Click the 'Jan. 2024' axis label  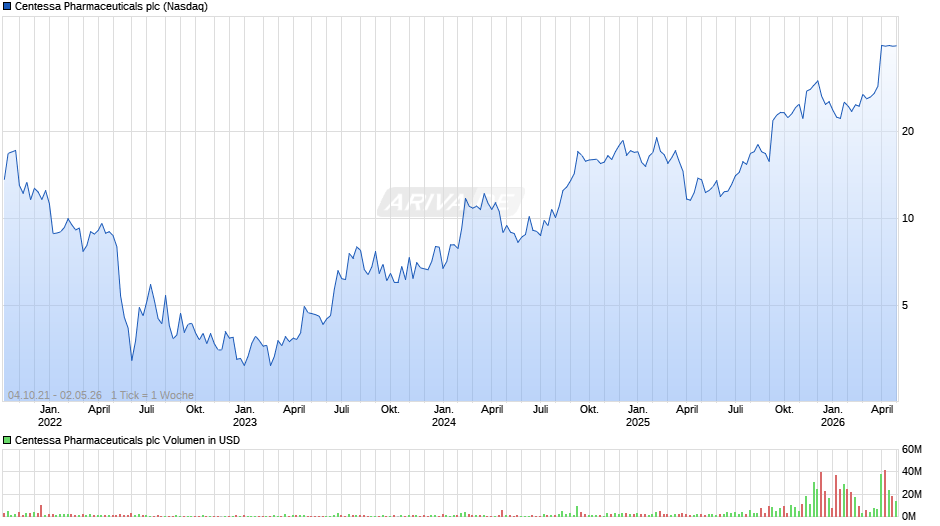[444, 416]
